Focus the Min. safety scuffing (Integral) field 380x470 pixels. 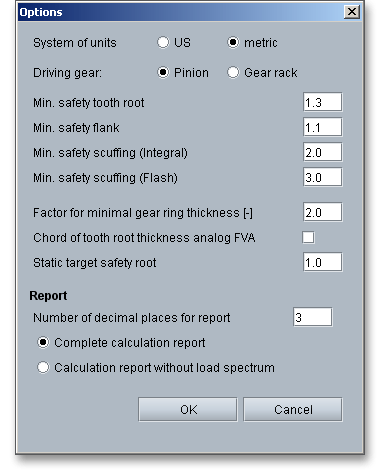322,152
